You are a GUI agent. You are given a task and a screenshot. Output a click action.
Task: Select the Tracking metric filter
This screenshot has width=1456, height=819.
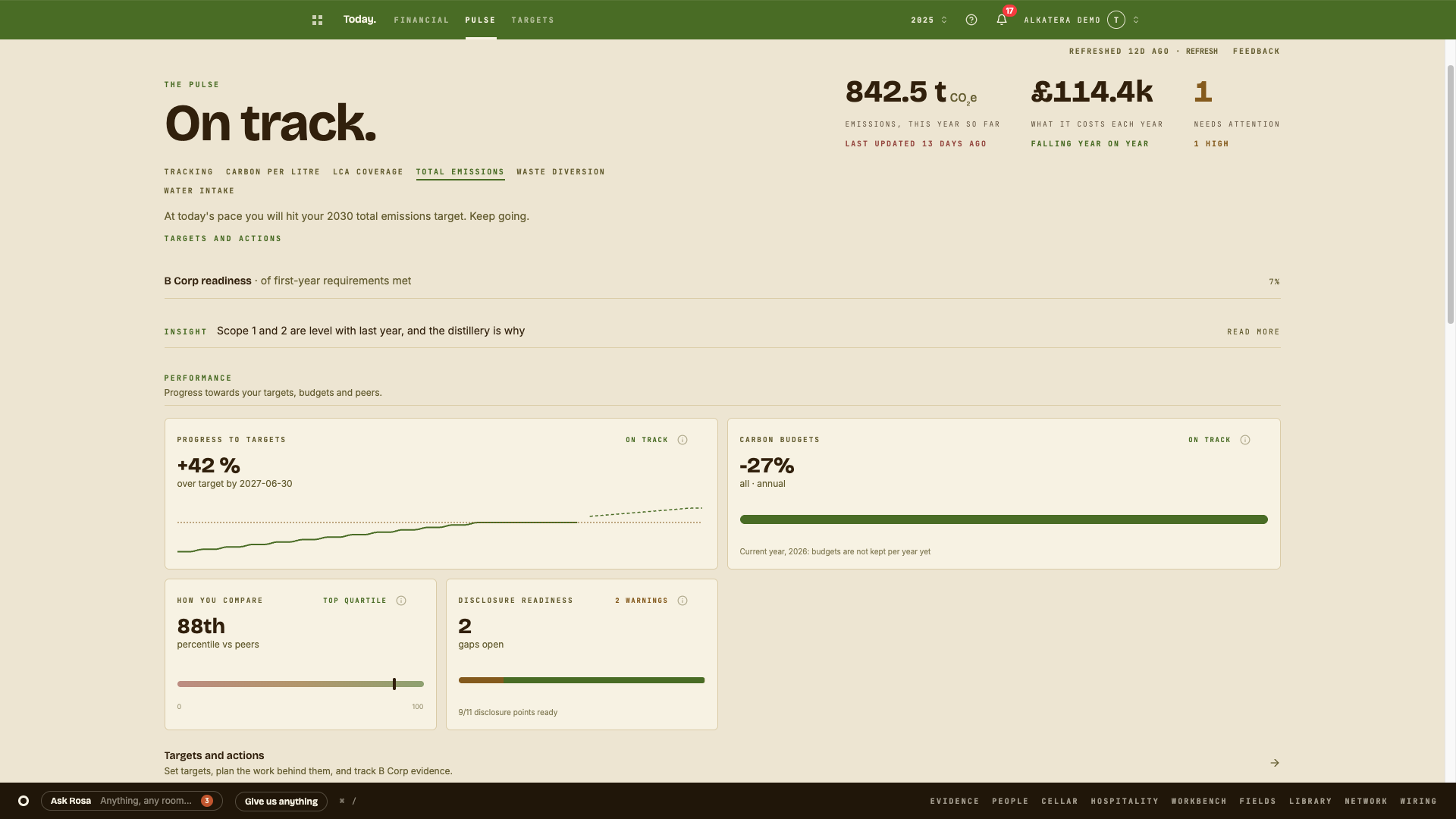pyautogui.click(x=189, y=172)
